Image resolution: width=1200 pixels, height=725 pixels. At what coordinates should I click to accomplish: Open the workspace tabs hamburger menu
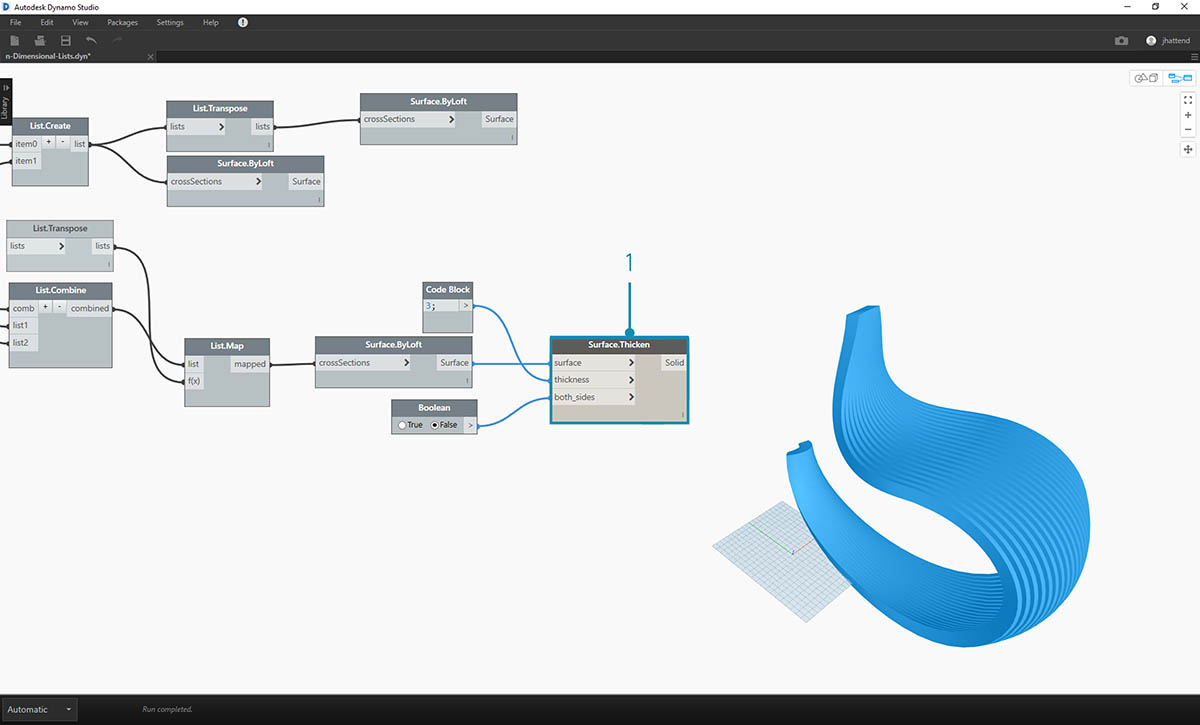[1193, 57]
